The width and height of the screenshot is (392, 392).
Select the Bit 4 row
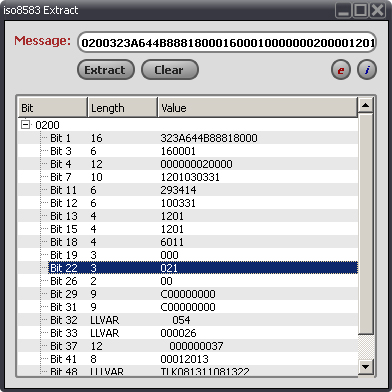click(x=188, y=164)
